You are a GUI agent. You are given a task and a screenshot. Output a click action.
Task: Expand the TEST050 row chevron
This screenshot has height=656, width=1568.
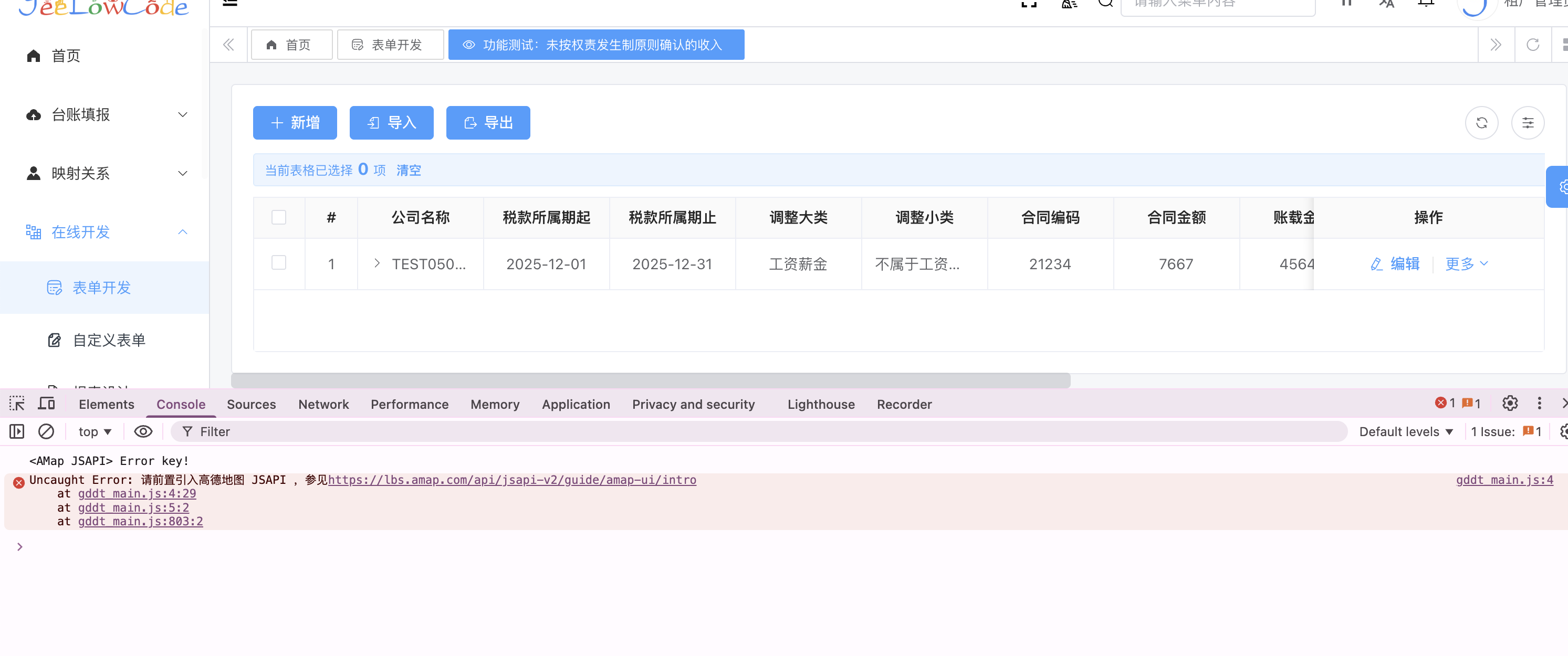point(377,263)
